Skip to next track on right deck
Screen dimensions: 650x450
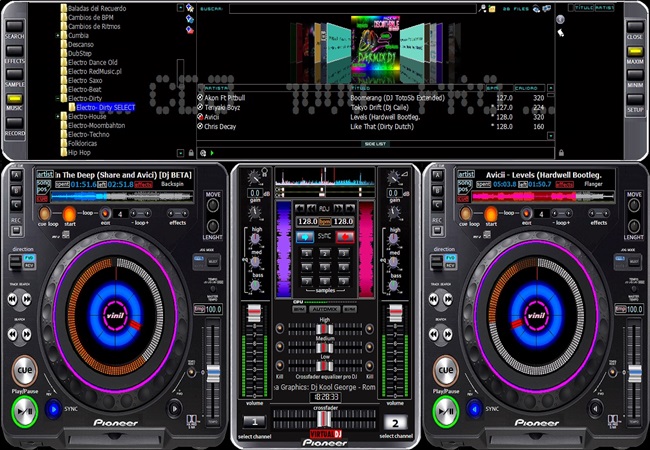[x=448, y=299]
